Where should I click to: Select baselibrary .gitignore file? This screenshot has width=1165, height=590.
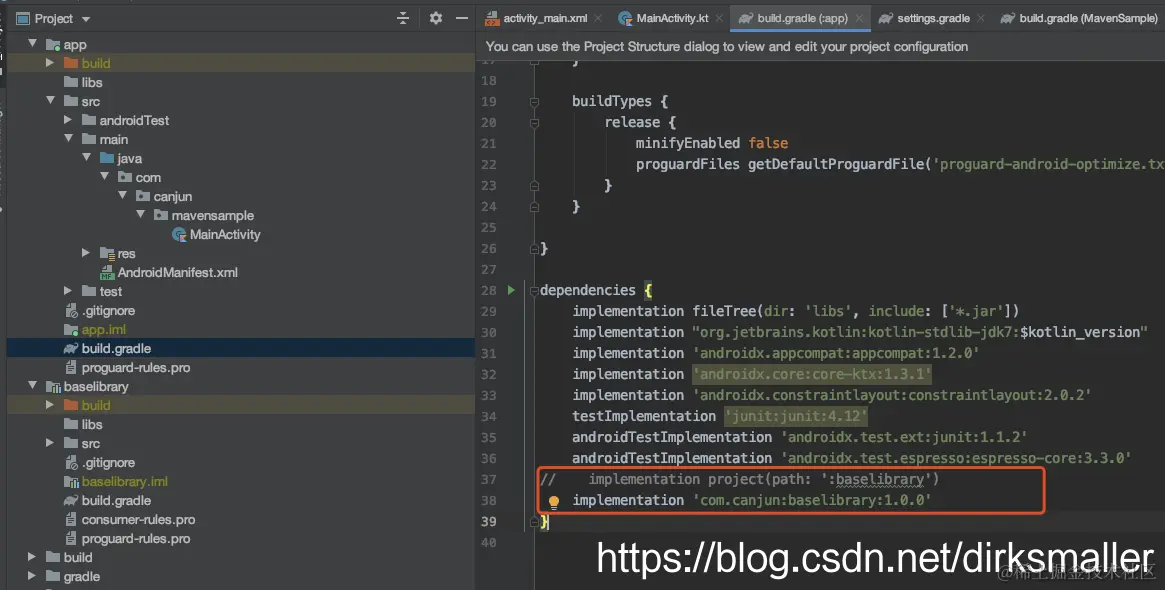tap(108, 462)
